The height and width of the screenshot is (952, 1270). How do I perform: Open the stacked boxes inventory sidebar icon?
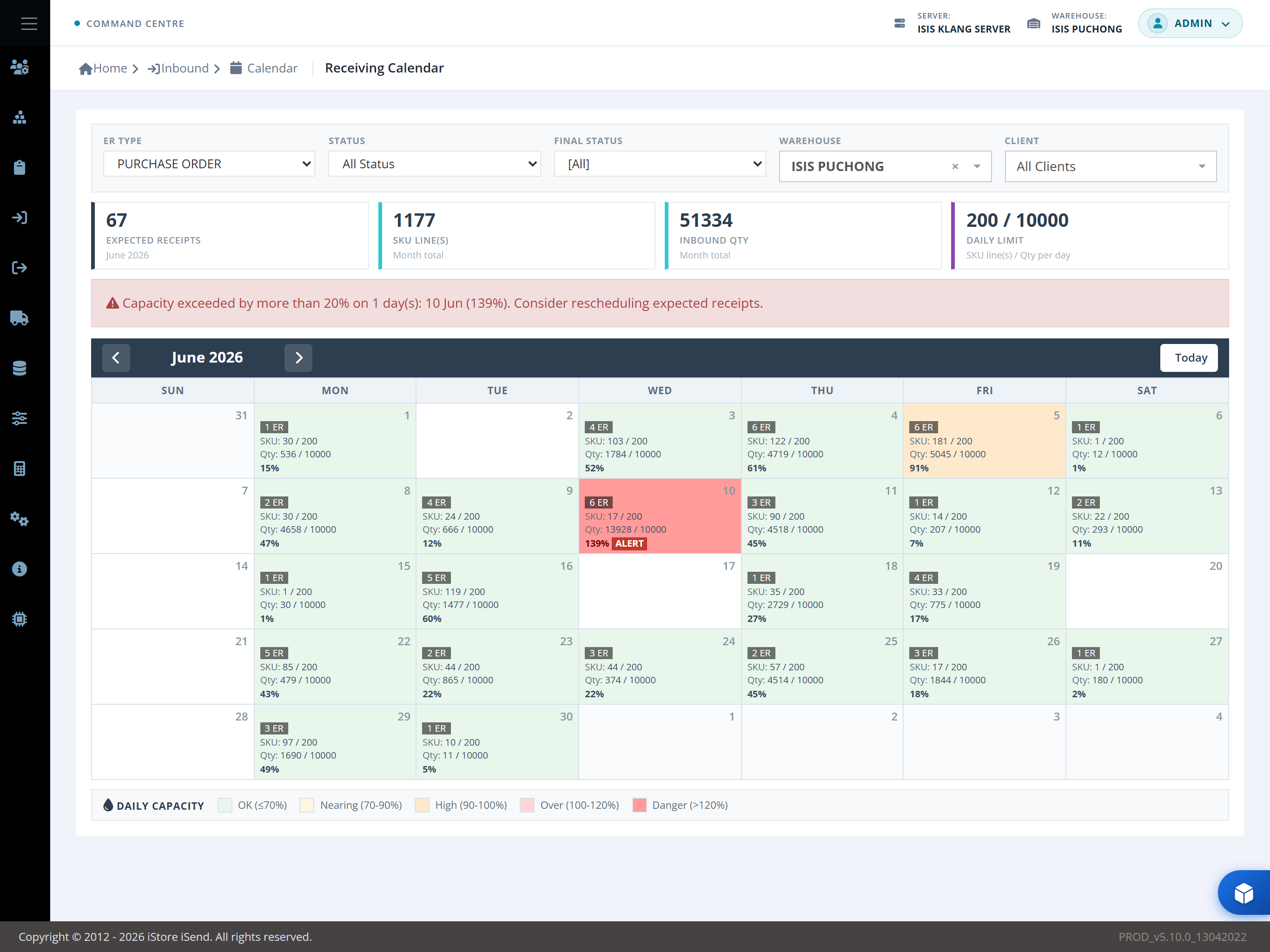click(x=20, y=118)
